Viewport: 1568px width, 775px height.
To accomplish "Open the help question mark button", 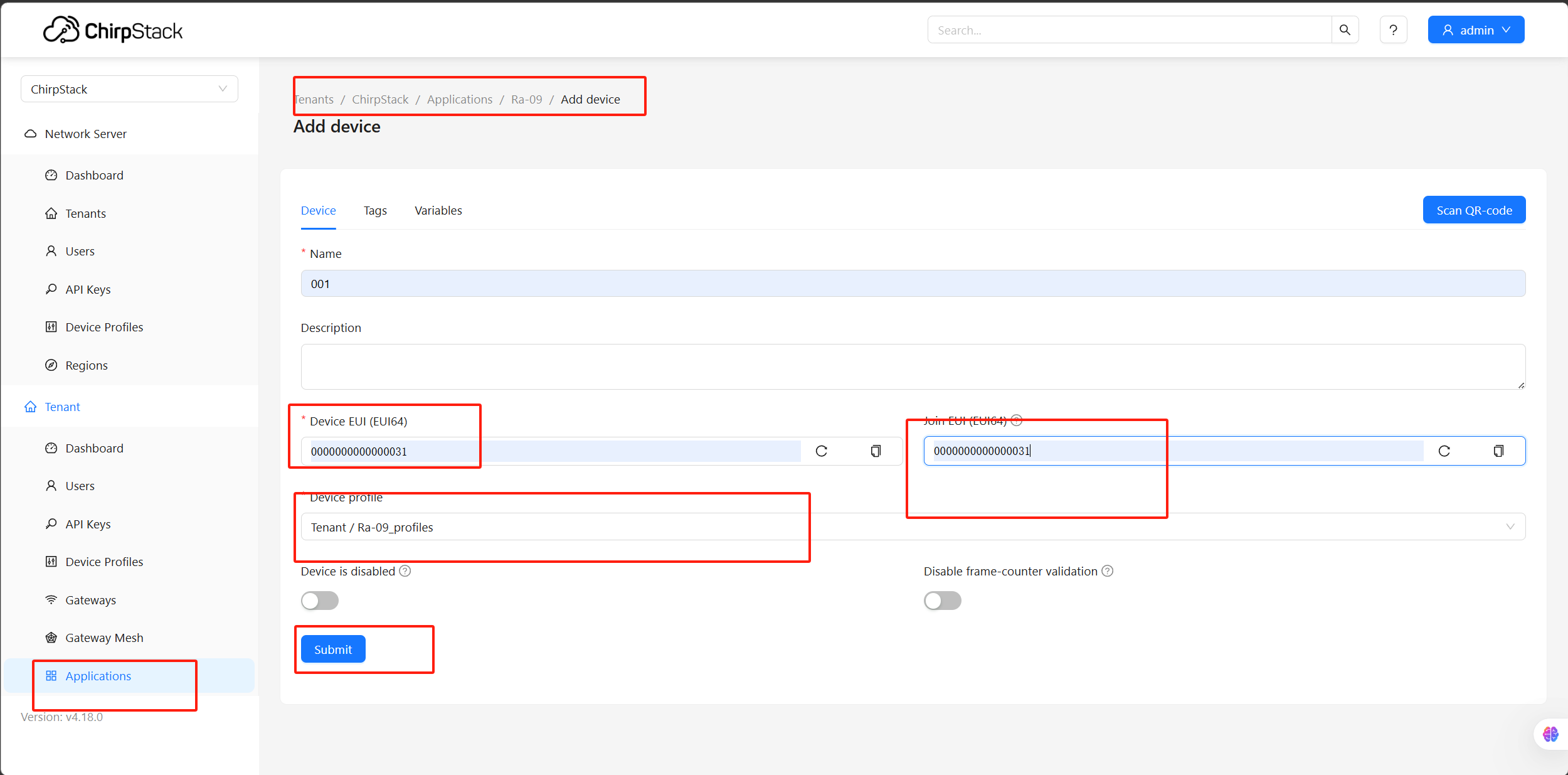I will click(x=1393, y=29).
